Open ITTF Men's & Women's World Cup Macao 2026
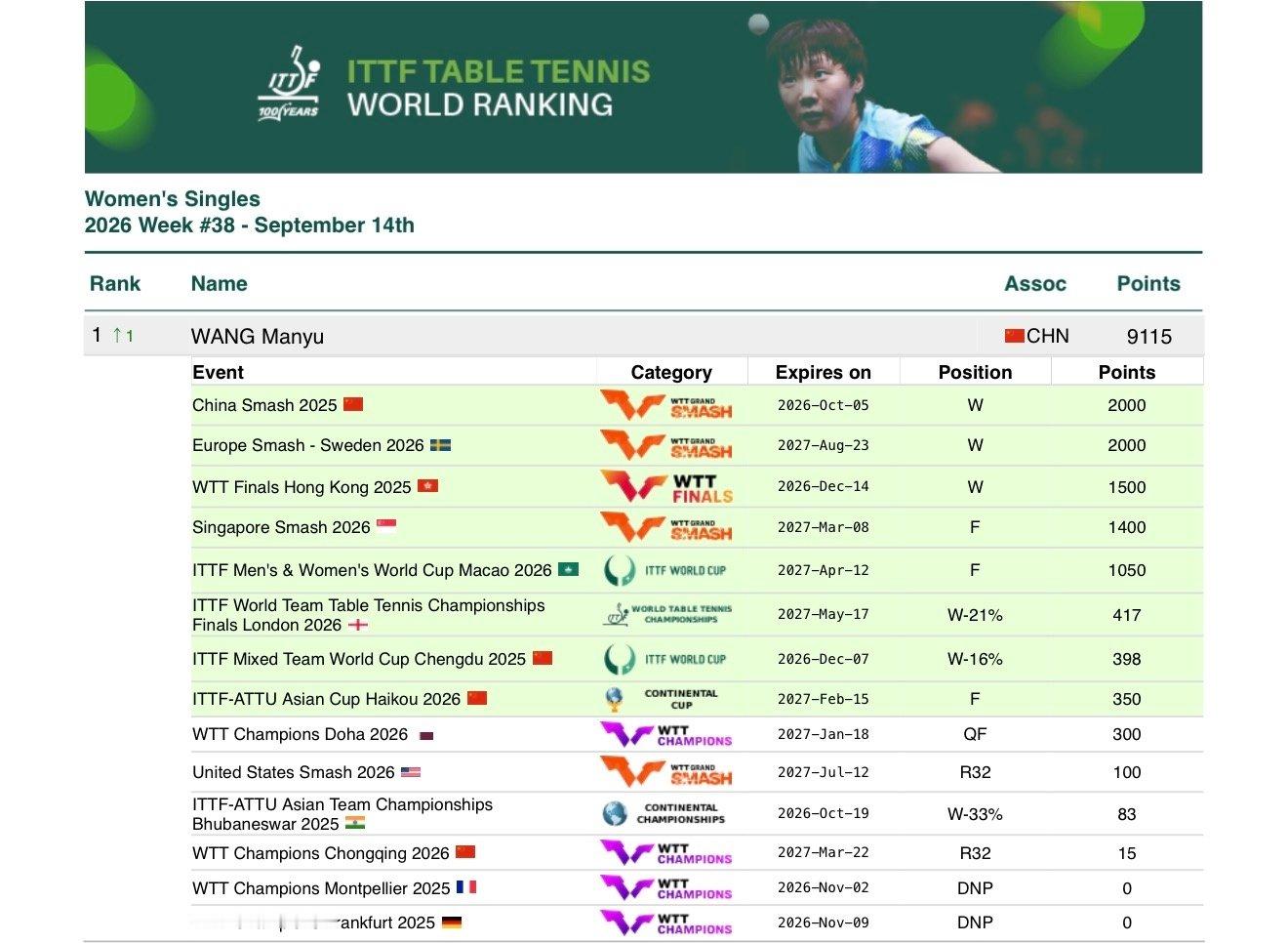Viewport: 1288px width, 943px height. point(372,570)
